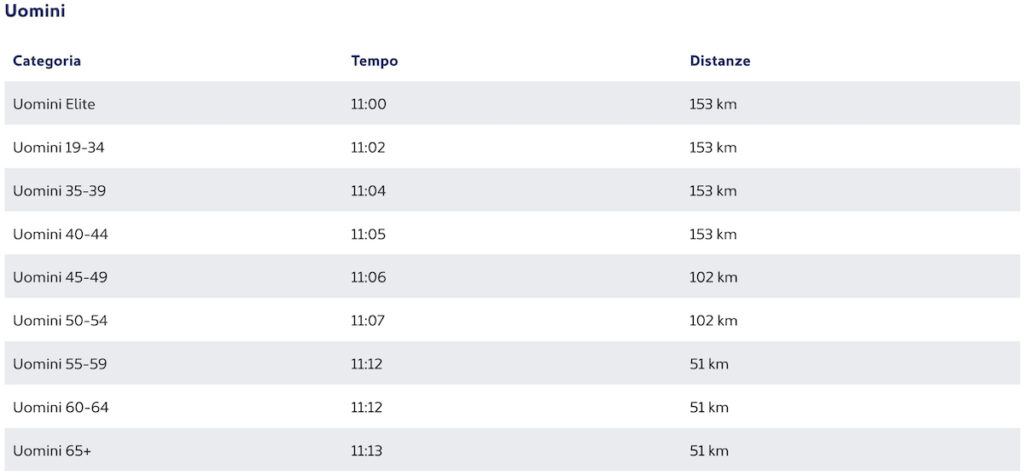Select the Uomini 65+ category cell
Screen dimensions: 1024x476
coord(52,451)
